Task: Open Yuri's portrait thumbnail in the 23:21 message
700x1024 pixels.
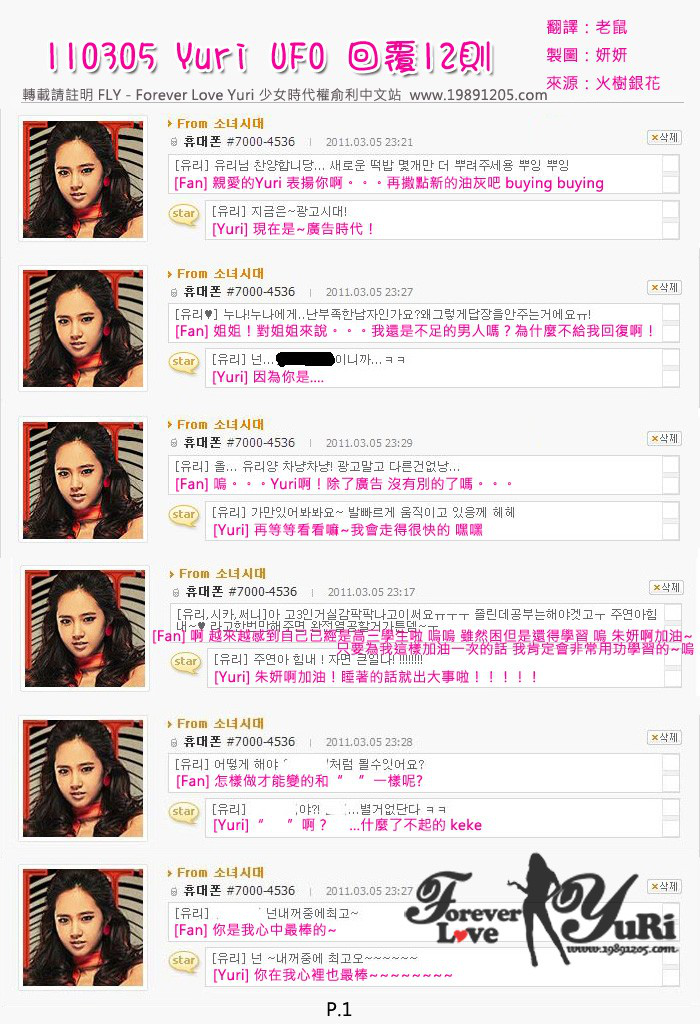Action: point(83,179)
